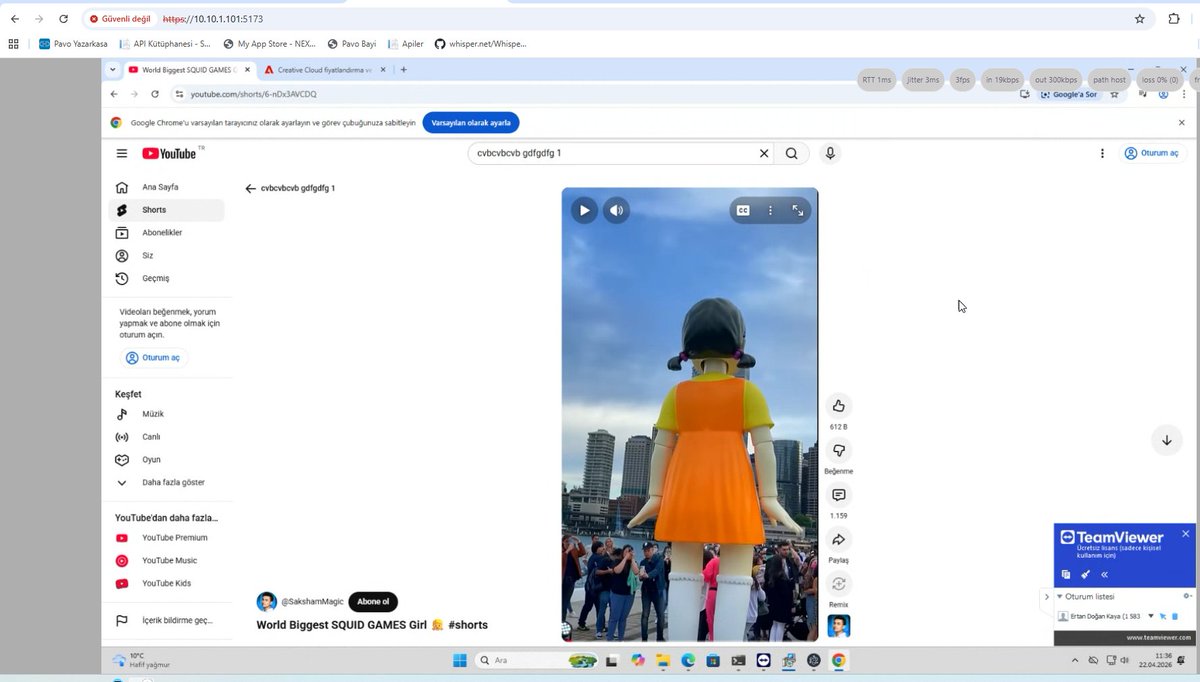Go to next Short with down arrow
The height and width of the screenshot is (682, 1200).
pos(1166,440)
